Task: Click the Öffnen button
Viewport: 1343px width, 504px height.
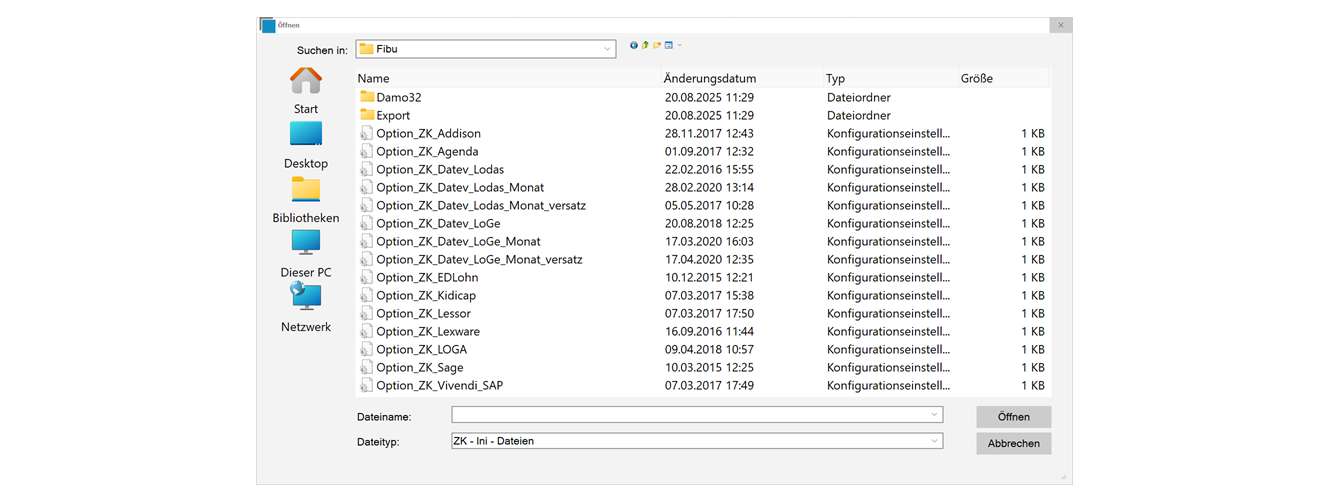Action: pyautogui.click(x=1013, y=417)
